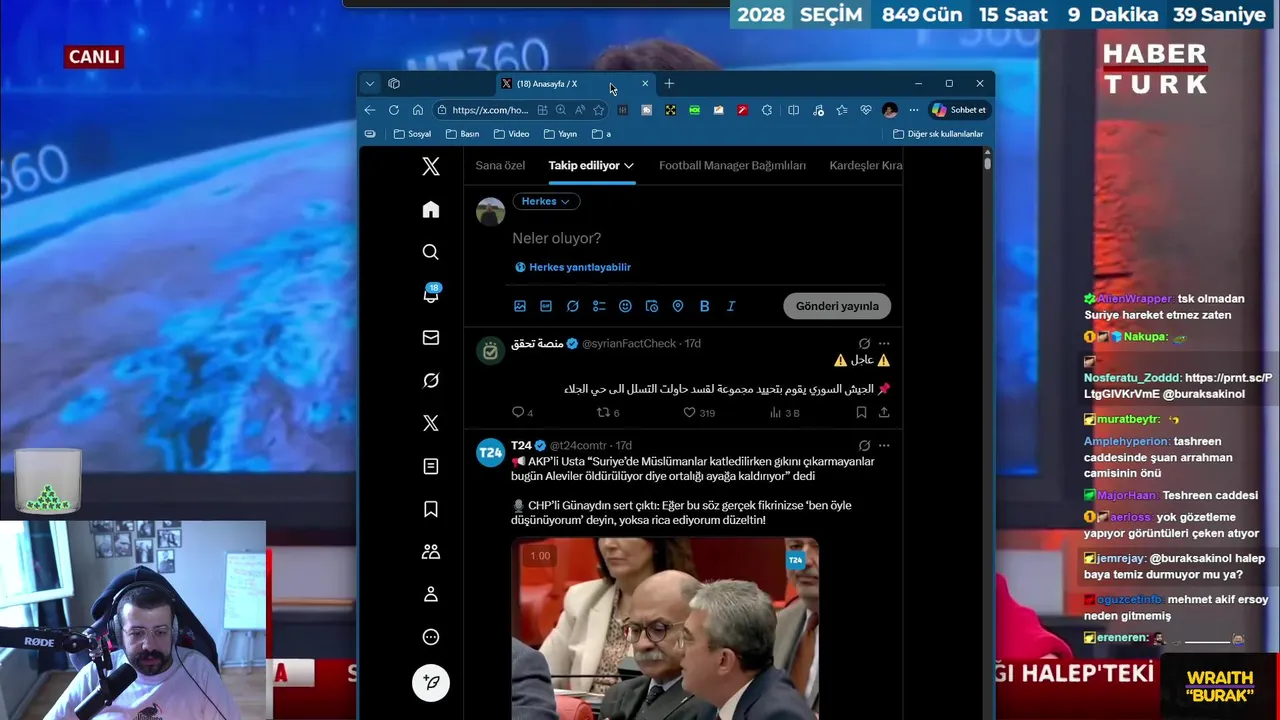Open a new browser tab

(x=669, y=84)
